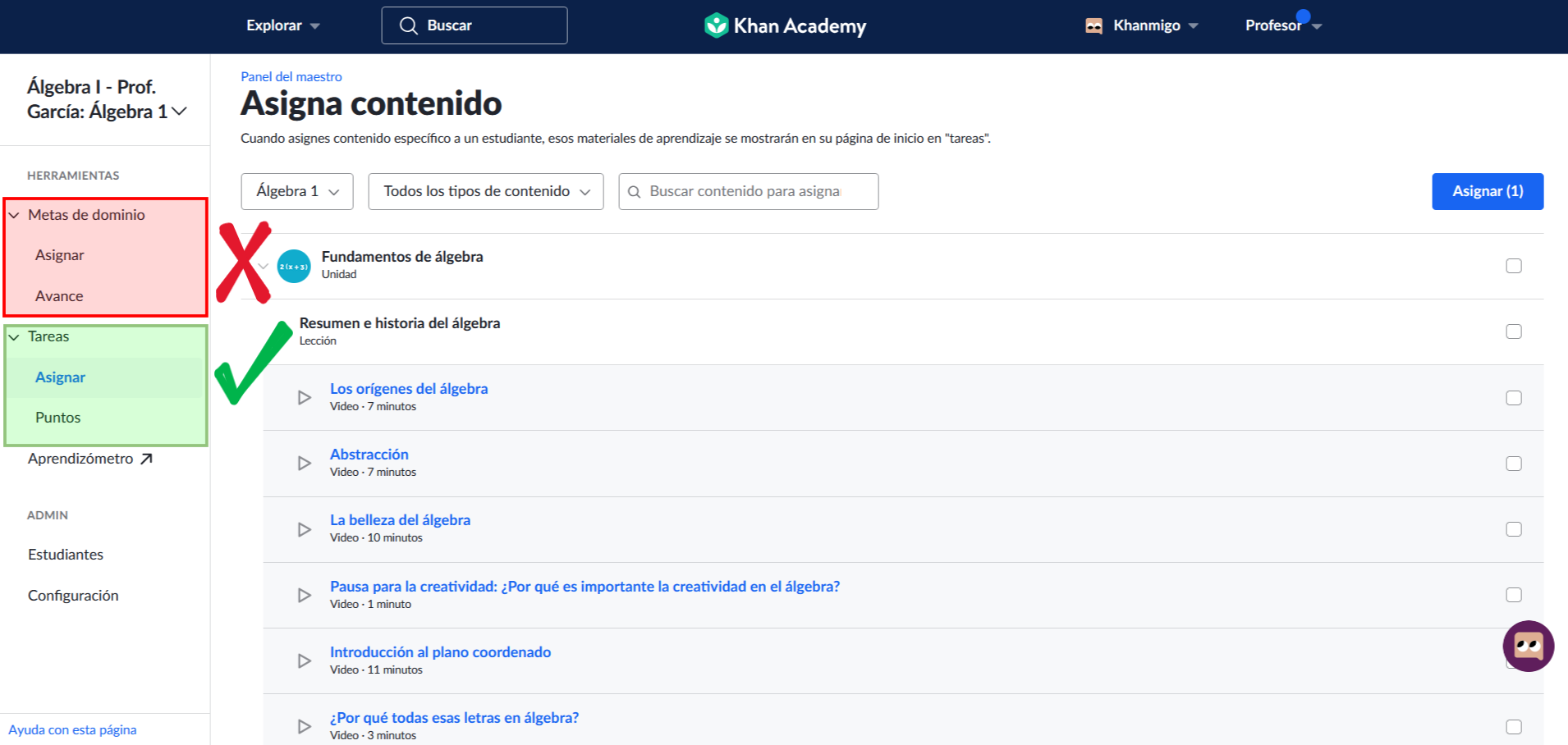Click the external link arrow beside Aprendizómetro
Screen dimensions: 1568x745
[147, 459]
